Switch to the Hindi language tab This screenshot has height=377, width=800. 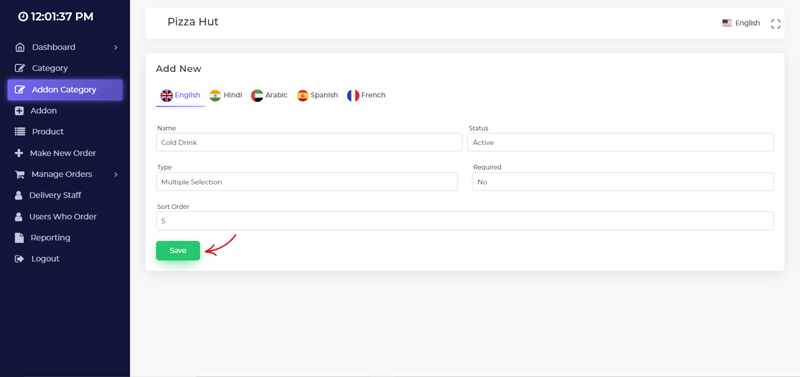coord(226,95)
